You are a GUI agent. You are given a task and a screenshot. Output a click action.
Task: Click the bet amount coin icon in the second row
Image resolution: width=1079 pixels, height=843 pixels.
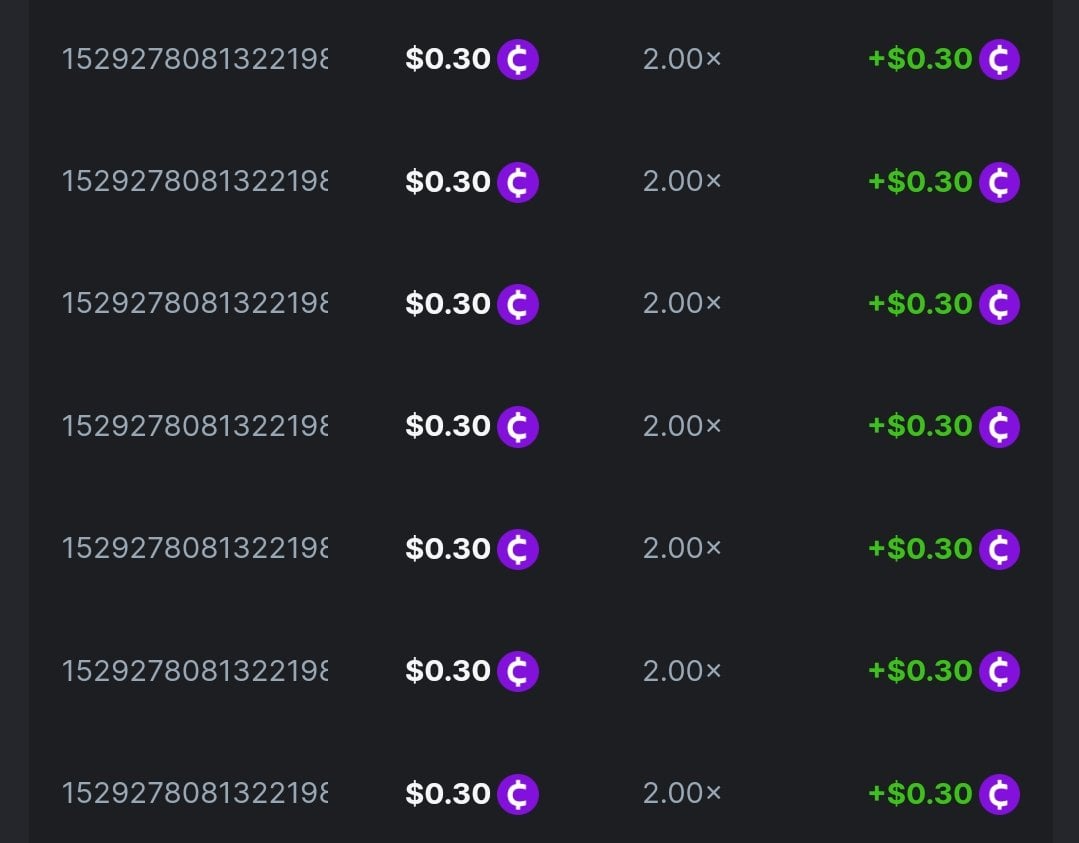pyautogui.click(x=518, y=182)
